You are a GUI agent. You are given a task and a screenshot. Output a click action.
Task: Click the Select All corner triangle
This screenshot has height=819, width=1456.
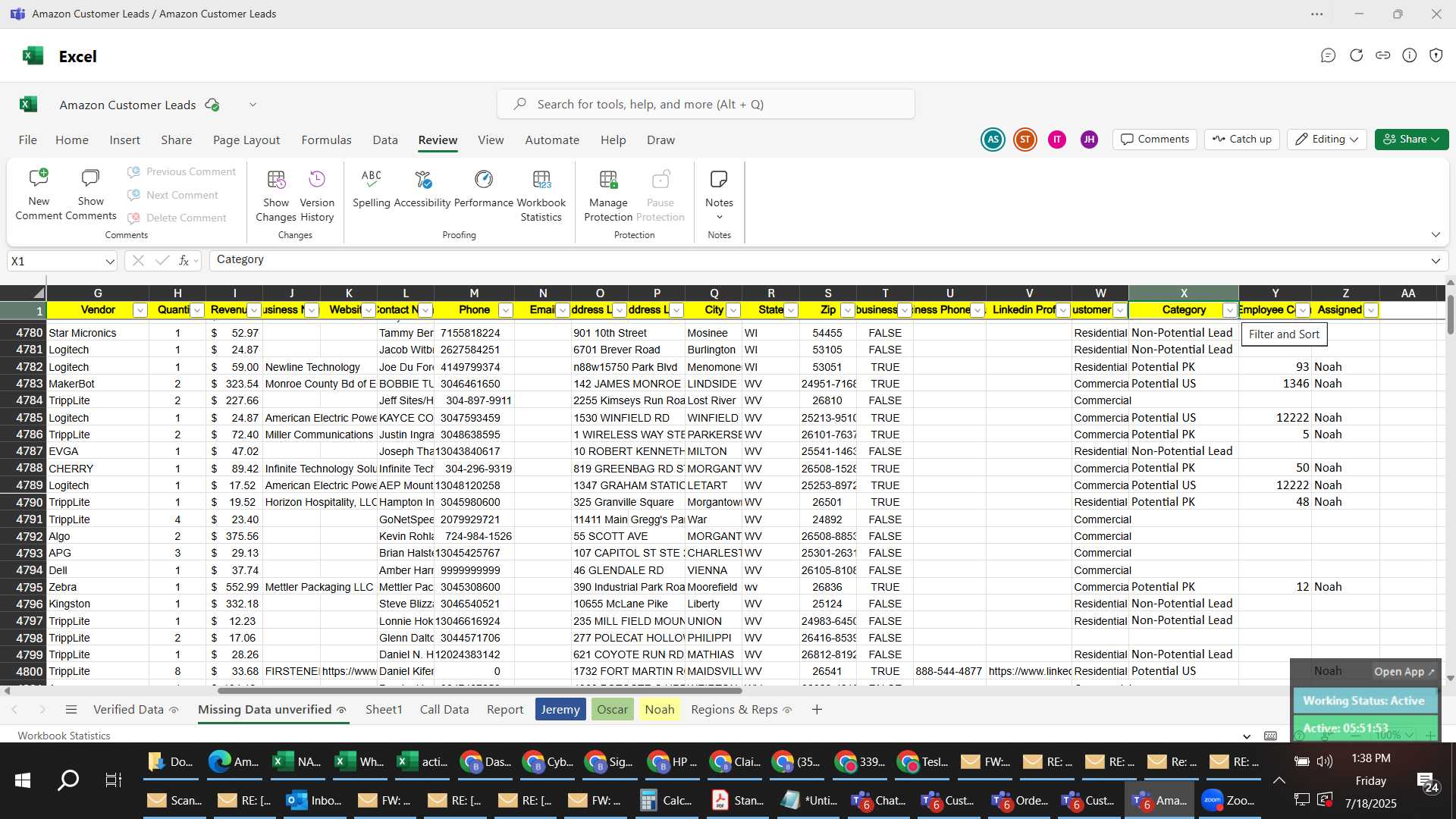pyautogui.click(x=38, y=293)
